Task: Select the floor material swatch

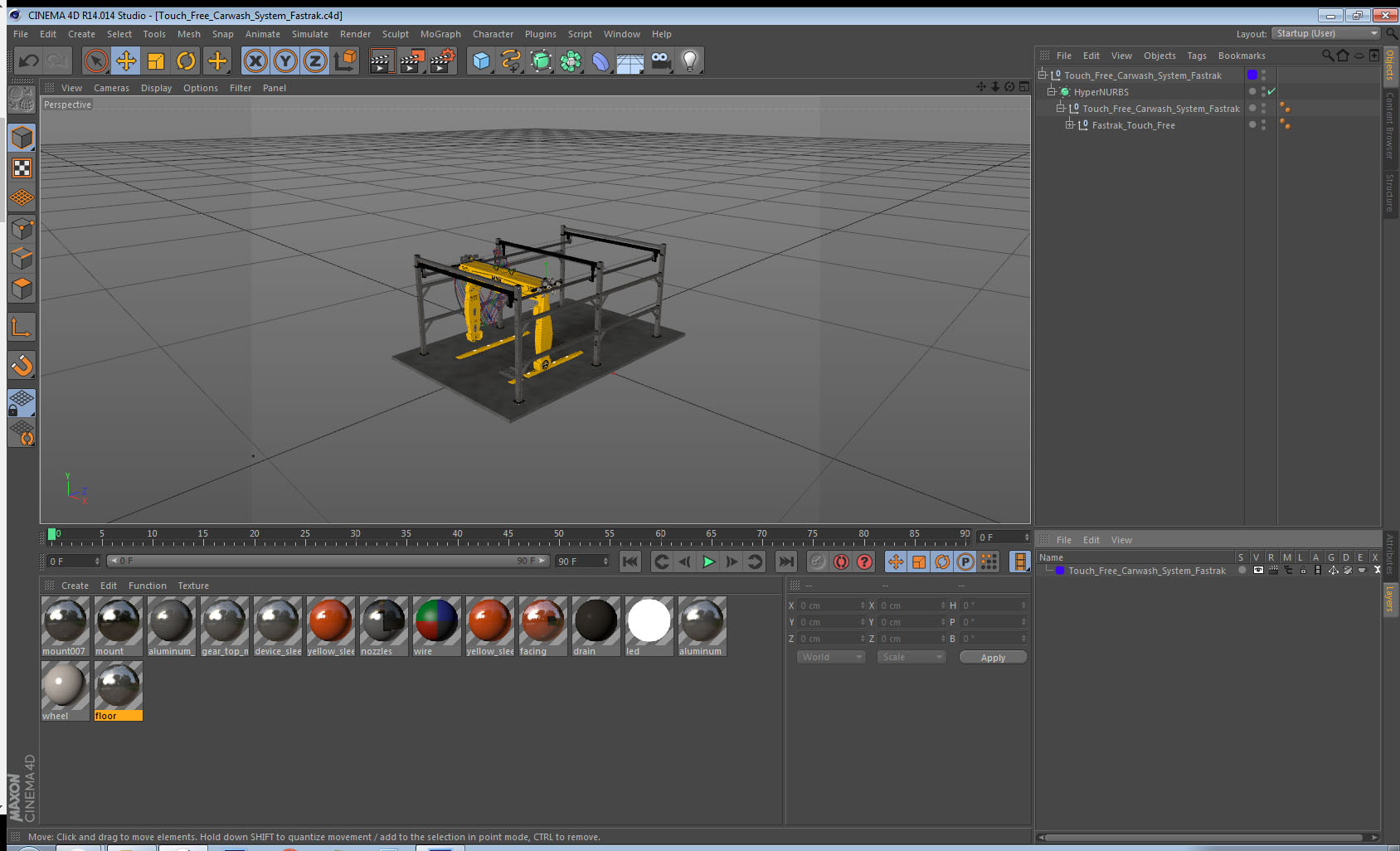Action: (118, 691)
